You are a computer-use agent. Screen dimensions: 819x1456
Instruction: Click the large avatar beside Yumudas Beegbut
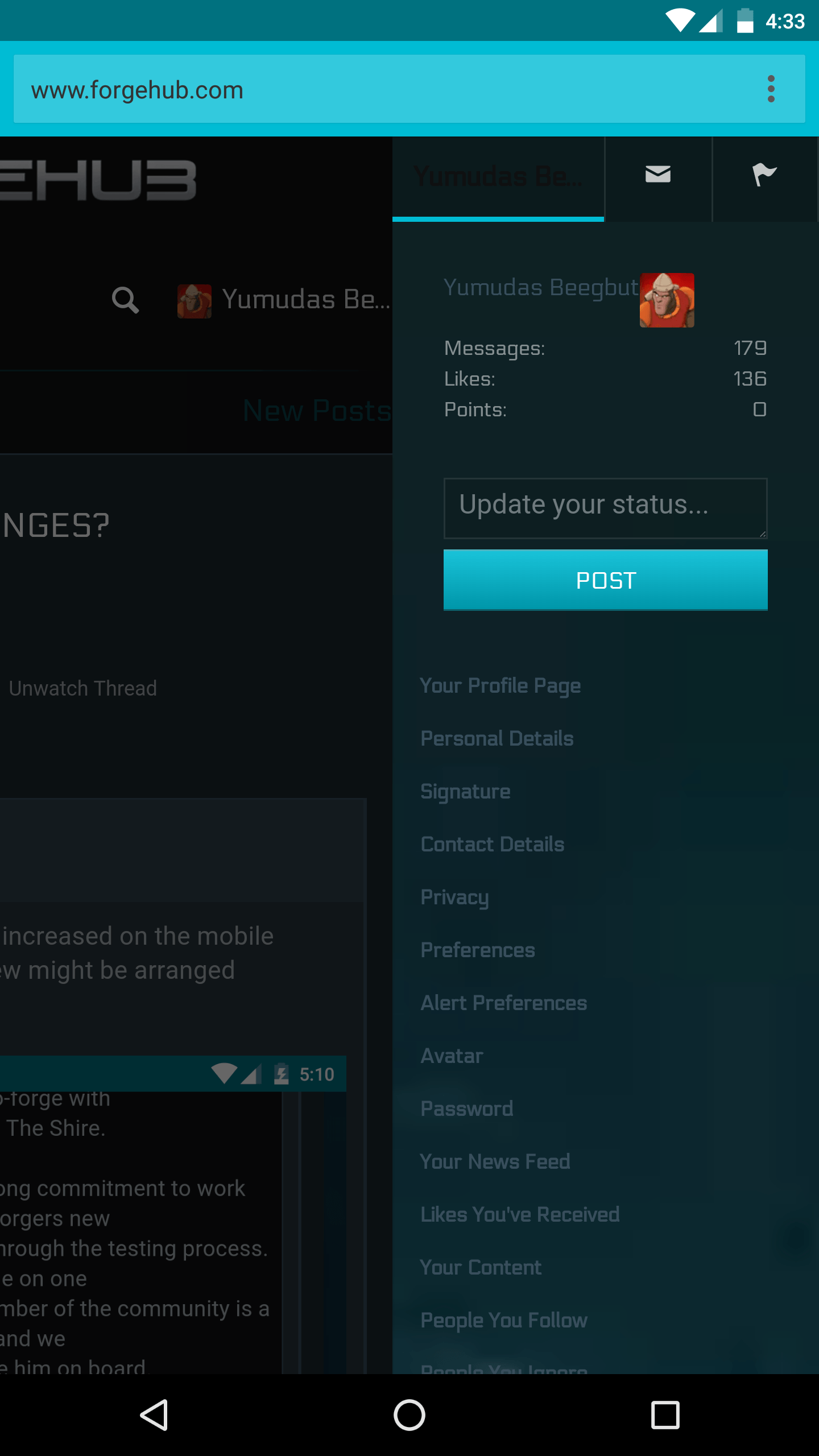click(667, 300)
